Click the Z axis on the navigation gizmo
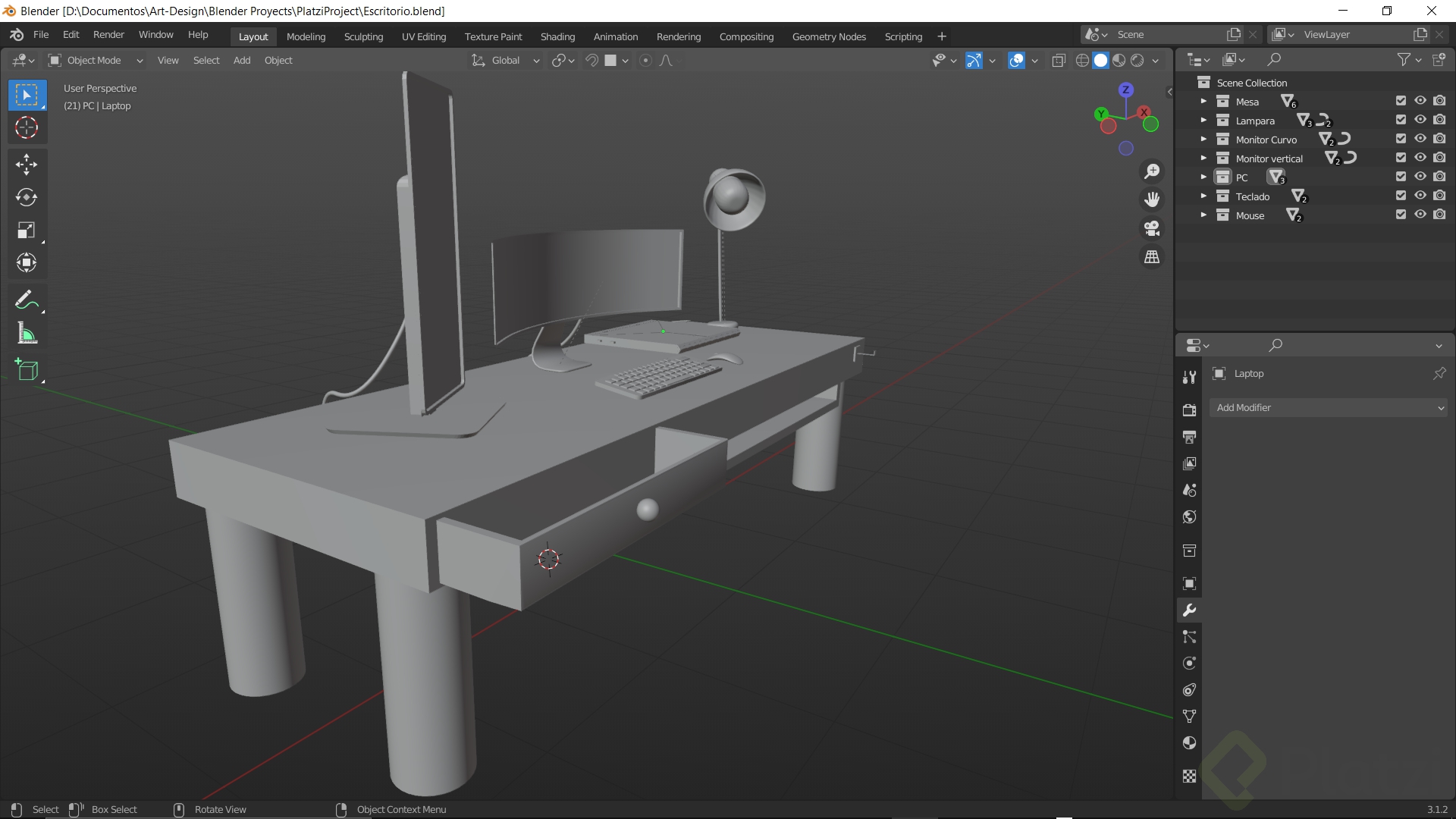Screen dimensions: 1456x819 click(x=1125, y=90)
